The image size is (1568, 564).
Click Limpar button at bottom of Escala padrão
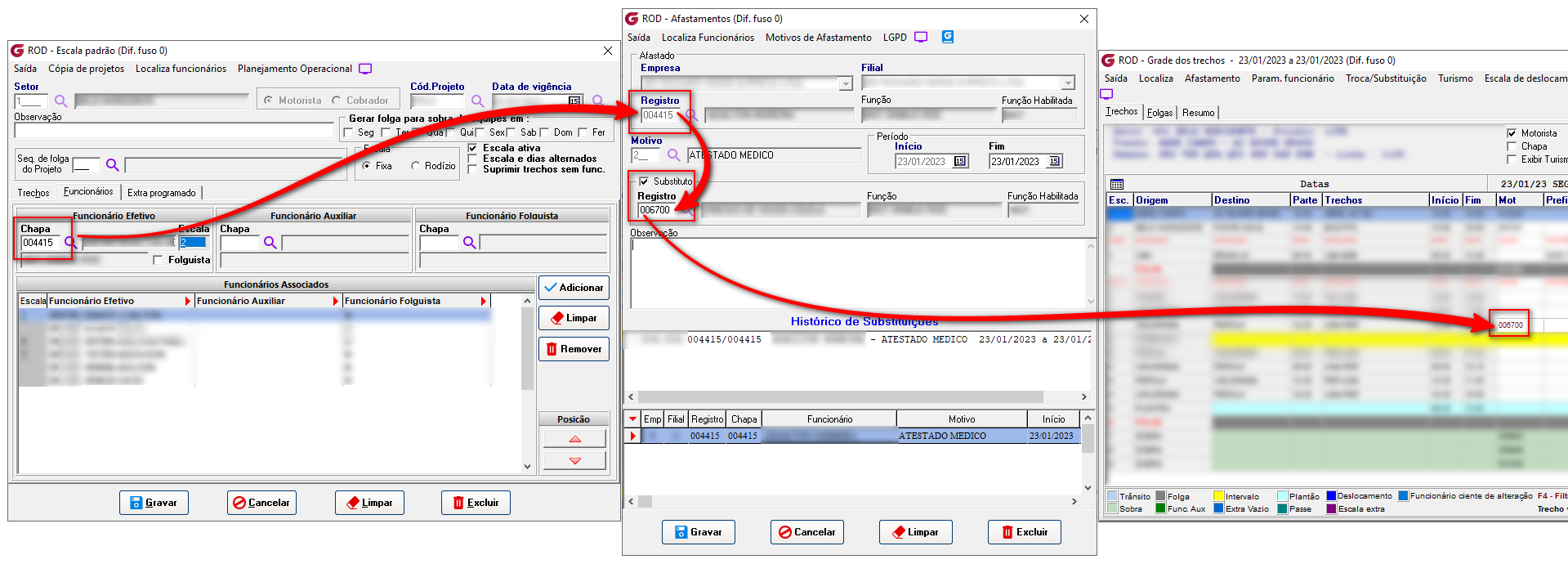[369, 503]
